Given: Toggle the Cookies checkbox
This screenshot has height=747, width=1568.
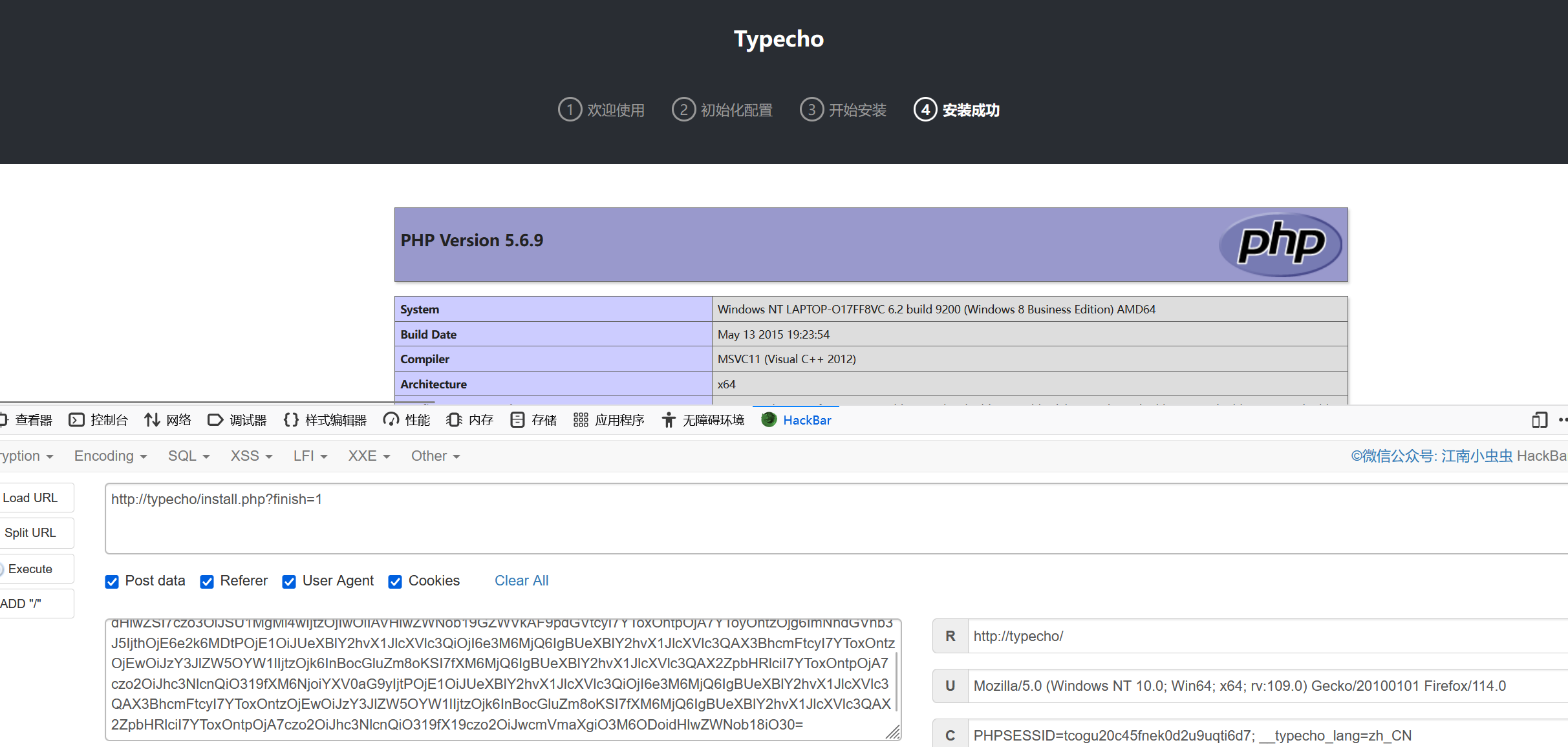Looking at the screenshot, I should pyautogui.click(x=395, y=582).
